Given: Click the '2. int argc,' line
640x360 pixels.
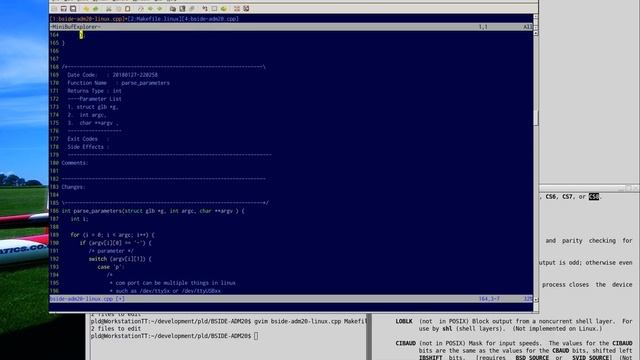Looking at the screenshot, I should click(87, 115).
